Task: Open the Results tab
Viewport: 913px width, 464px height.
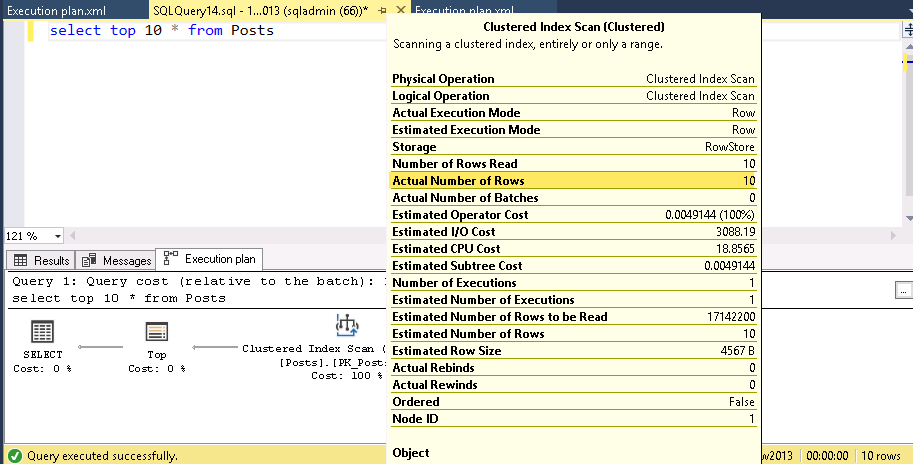Action: coord(41,260)
